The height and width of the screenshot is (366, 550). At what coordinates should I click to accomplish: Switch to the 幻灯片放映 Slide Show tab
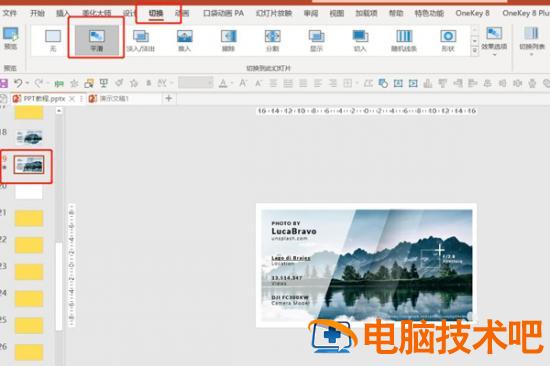point(274,13)
